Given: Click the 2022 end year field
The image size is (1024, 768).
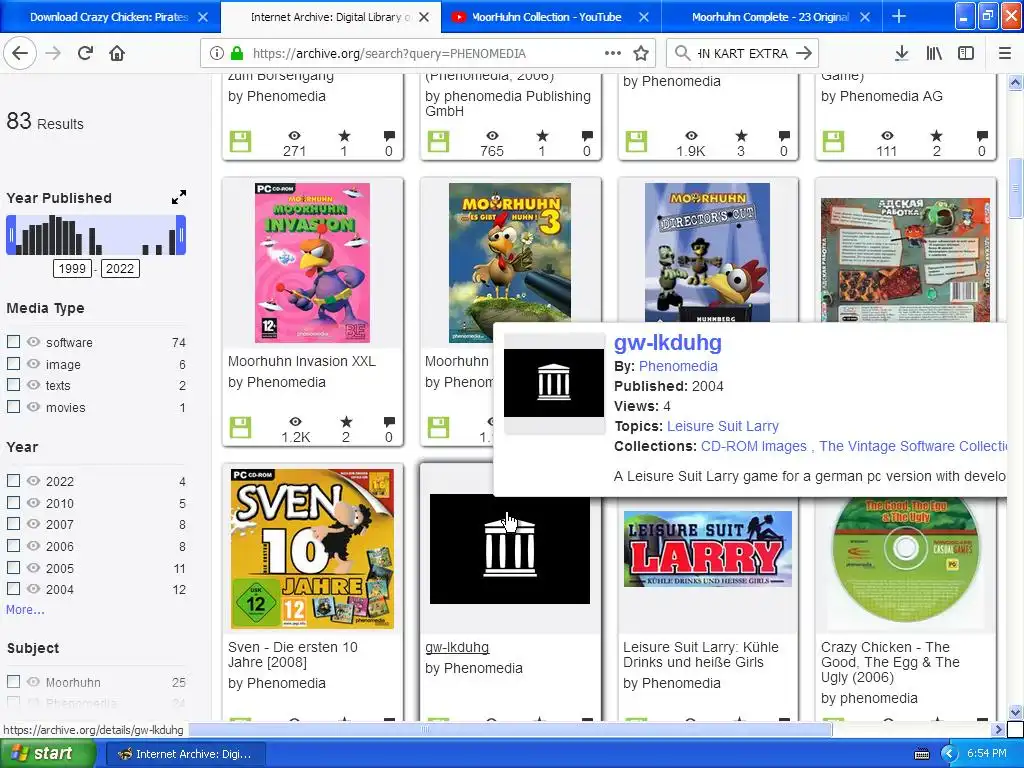Looking at the screenshot, I should point(120,268).
